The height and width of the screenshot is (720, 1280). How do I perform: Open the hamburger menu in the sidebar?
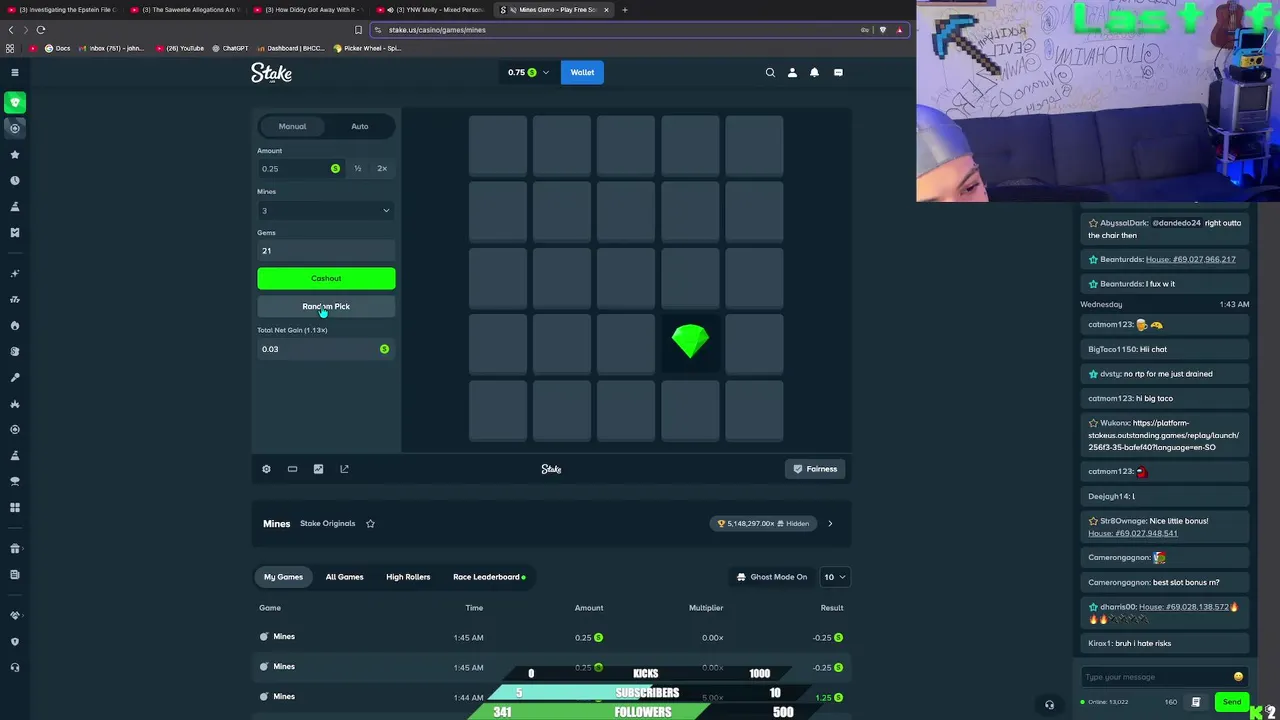(x=15, y=72)
